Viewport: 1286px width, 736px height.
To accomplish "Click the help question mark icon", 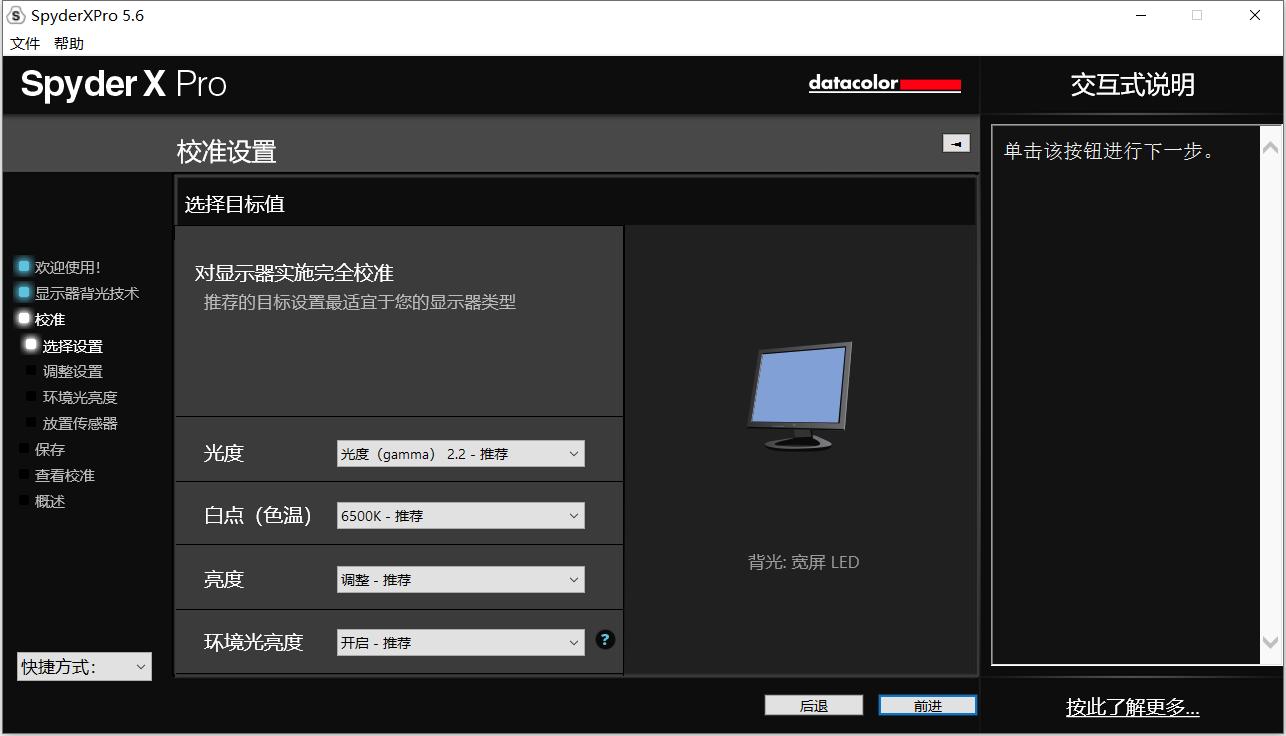I will coord(605,640).
